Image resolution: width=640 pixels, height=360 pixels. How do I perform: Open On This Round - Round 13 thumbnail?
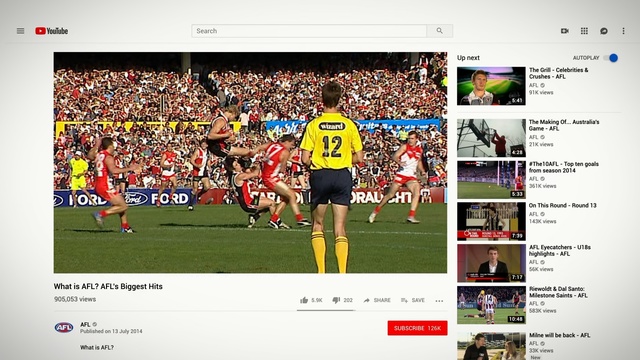pyautogui.click(x=491, y=221)
